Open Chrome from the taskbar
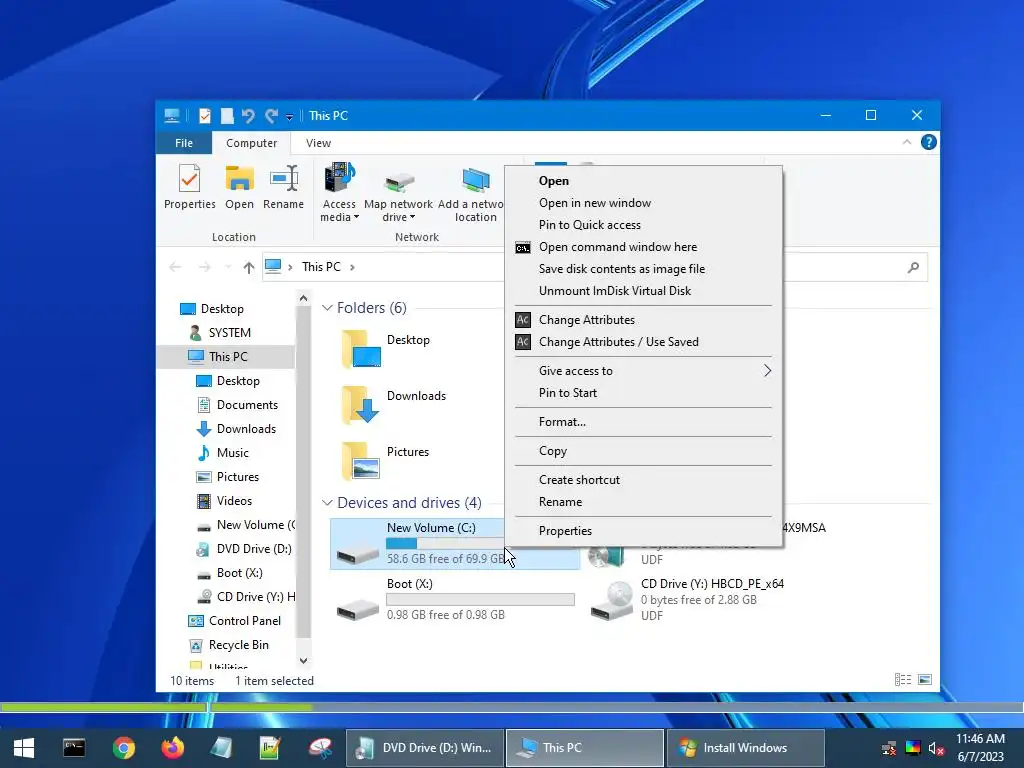The height and width of the screenshot is (768, 1024). tap(123, 748)
